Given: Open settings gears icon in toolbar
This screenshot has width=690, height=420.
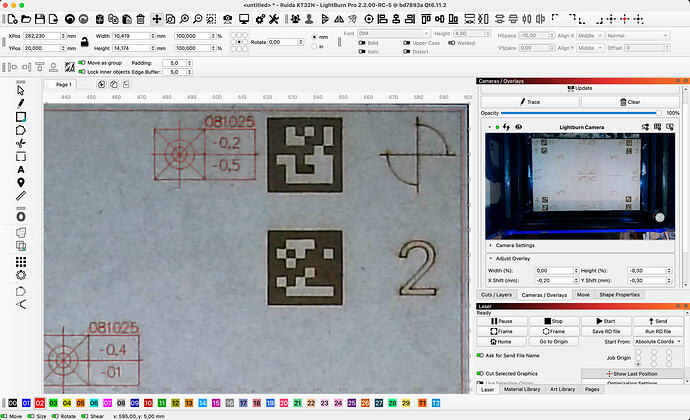Looking at the screenshot, I should (x=260, y=19).
